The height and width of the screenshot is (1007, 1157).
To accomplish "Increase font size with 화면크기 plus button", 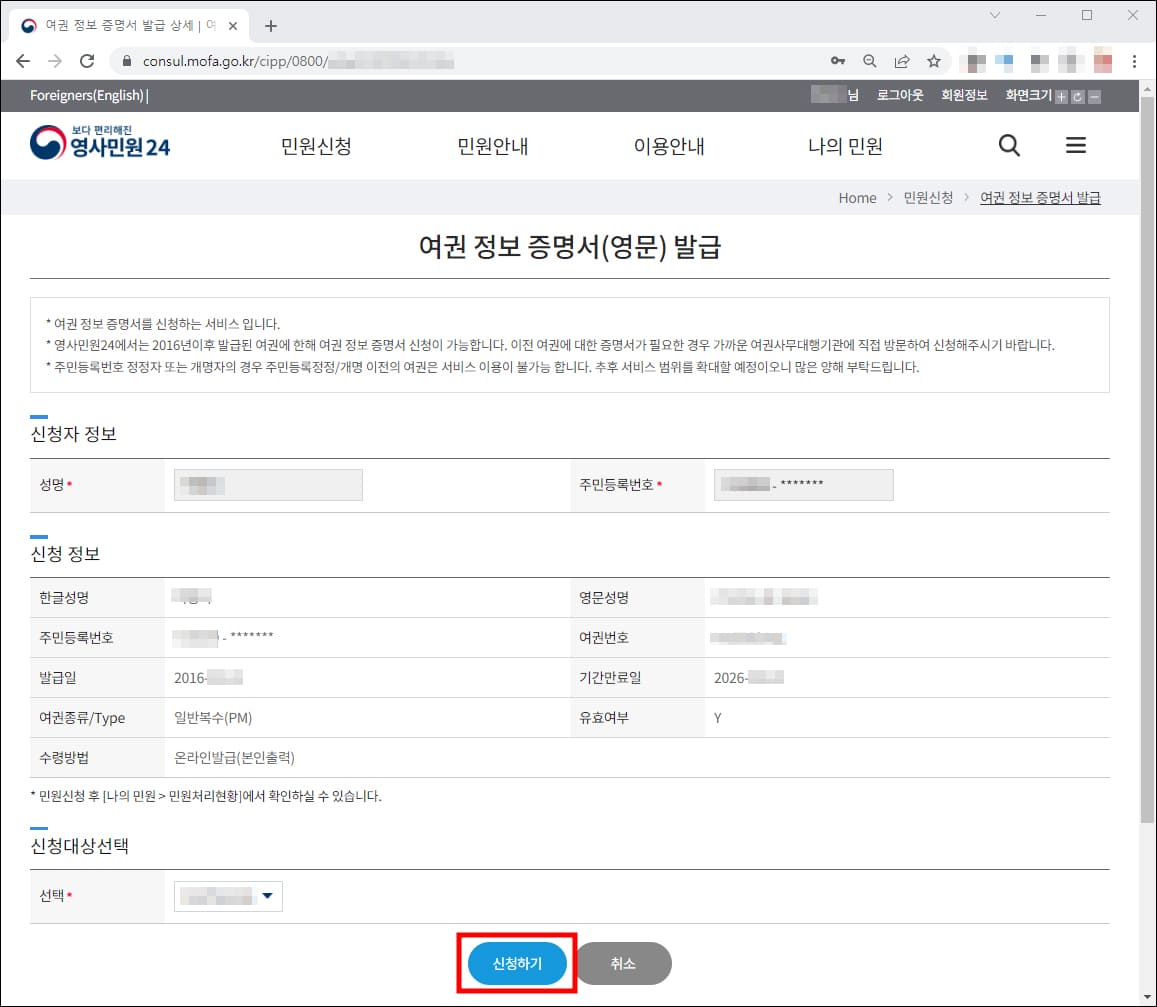I will [1060, 96].
